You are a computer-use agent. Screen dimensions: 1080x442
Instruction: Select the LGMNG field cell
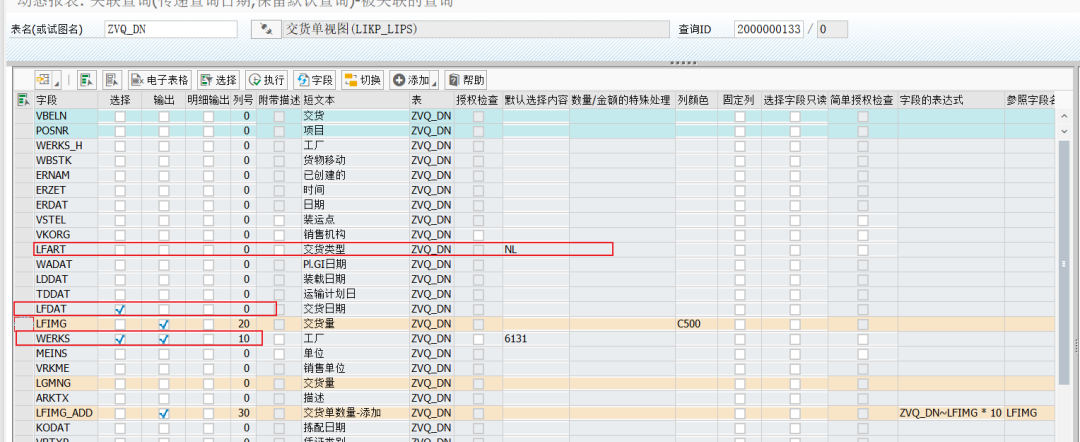65,383
